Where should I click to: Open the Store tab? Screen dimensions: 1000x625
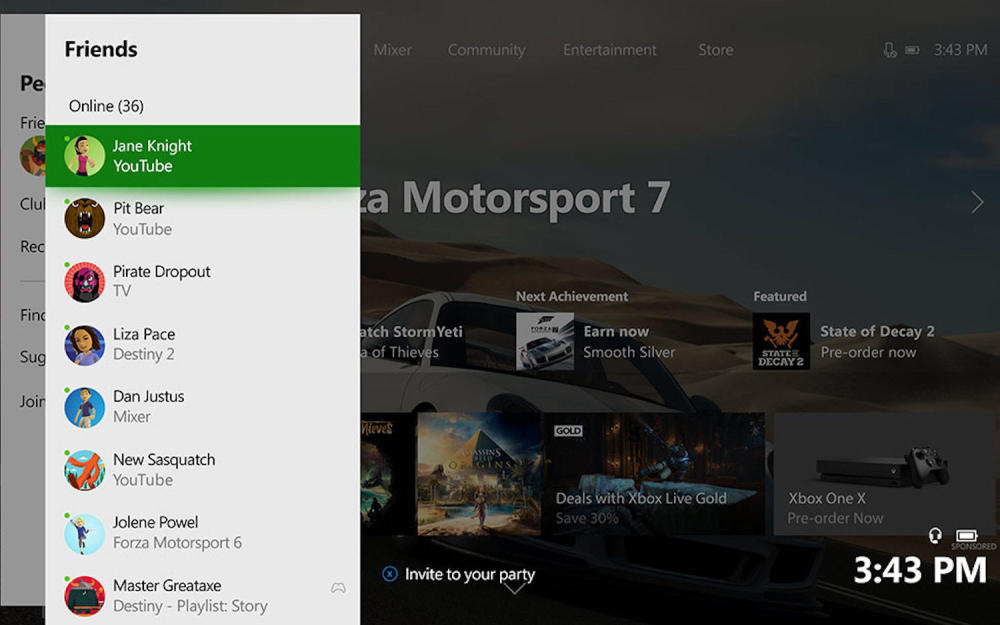pyautogui.click(x=716, y=50)
